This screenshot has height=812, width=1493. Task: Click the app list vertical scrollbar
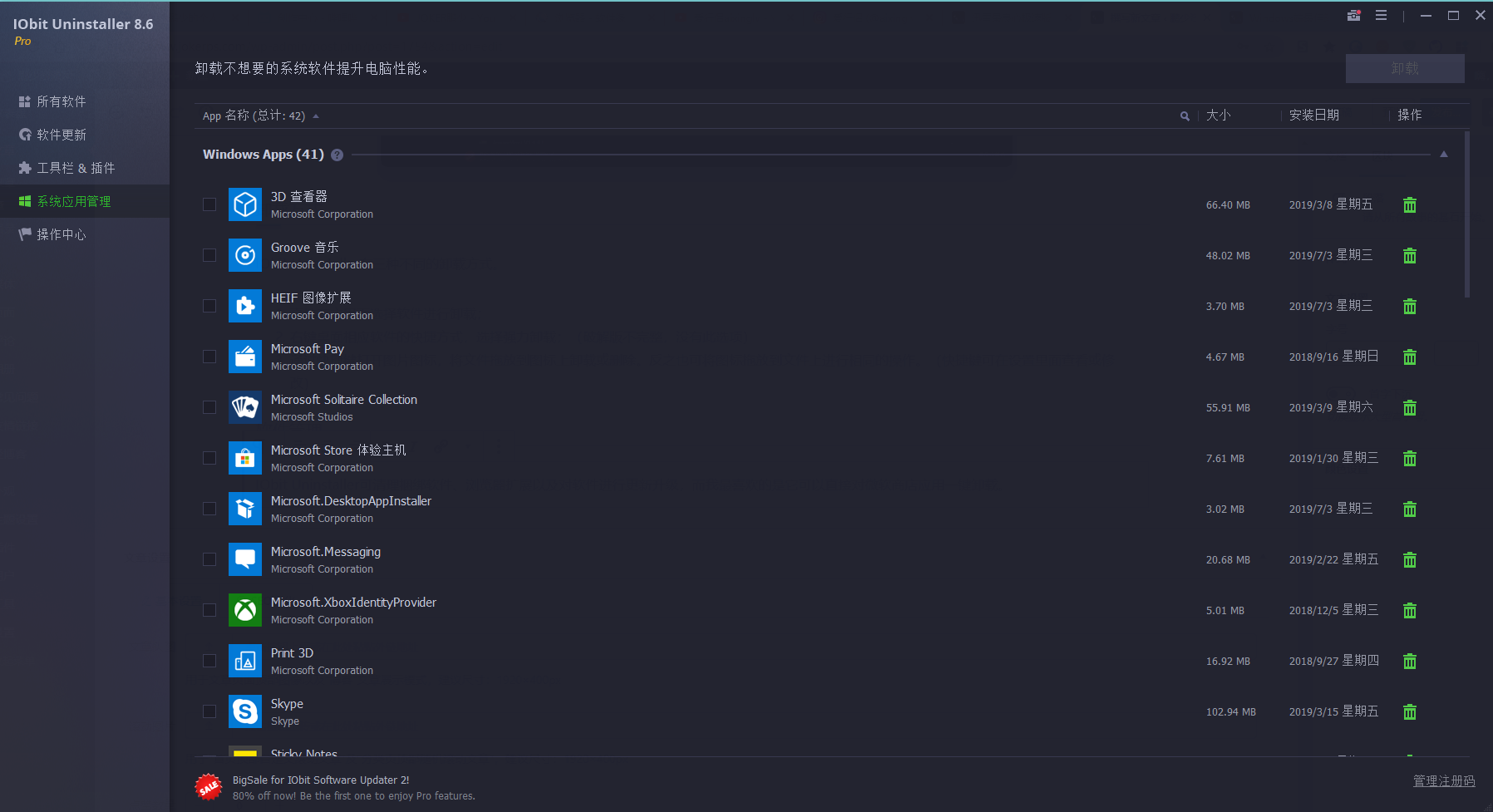tap(1467, 214)
